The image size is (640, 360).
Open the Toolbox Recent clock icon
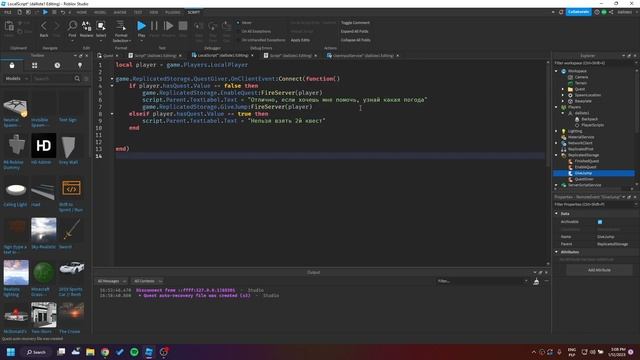[x=57, y=65]
